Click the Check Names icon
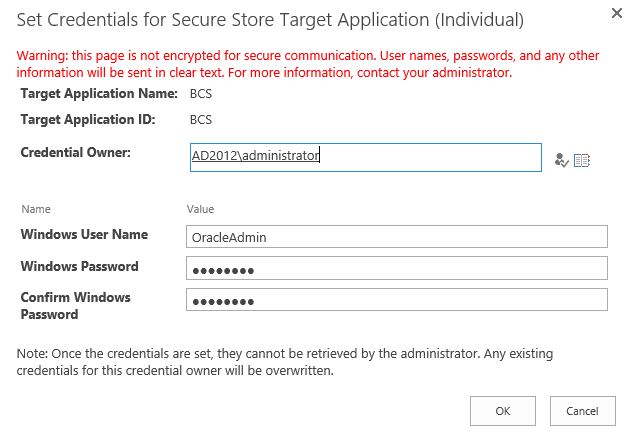Image resolution: width=626 pixels, height=444 pixels. (561, 160)
